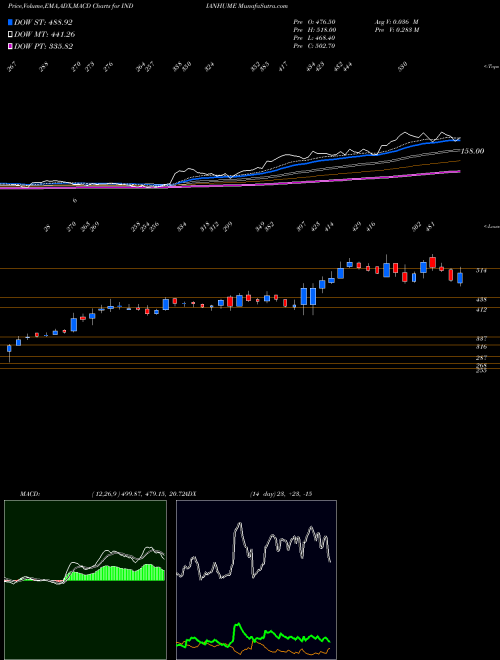Click the '158.00' label on EMA chart
Viewport: 500px width, 660px height.
(x=473, y=151)
